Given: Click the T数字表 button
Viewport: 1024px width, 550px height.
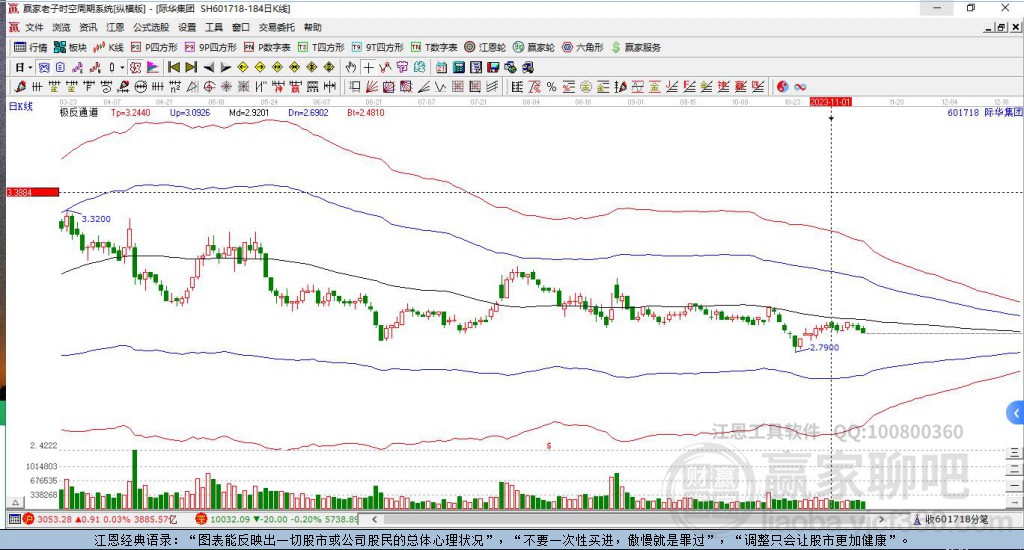Looking at the screenshot, I should [x=434, y=47].
